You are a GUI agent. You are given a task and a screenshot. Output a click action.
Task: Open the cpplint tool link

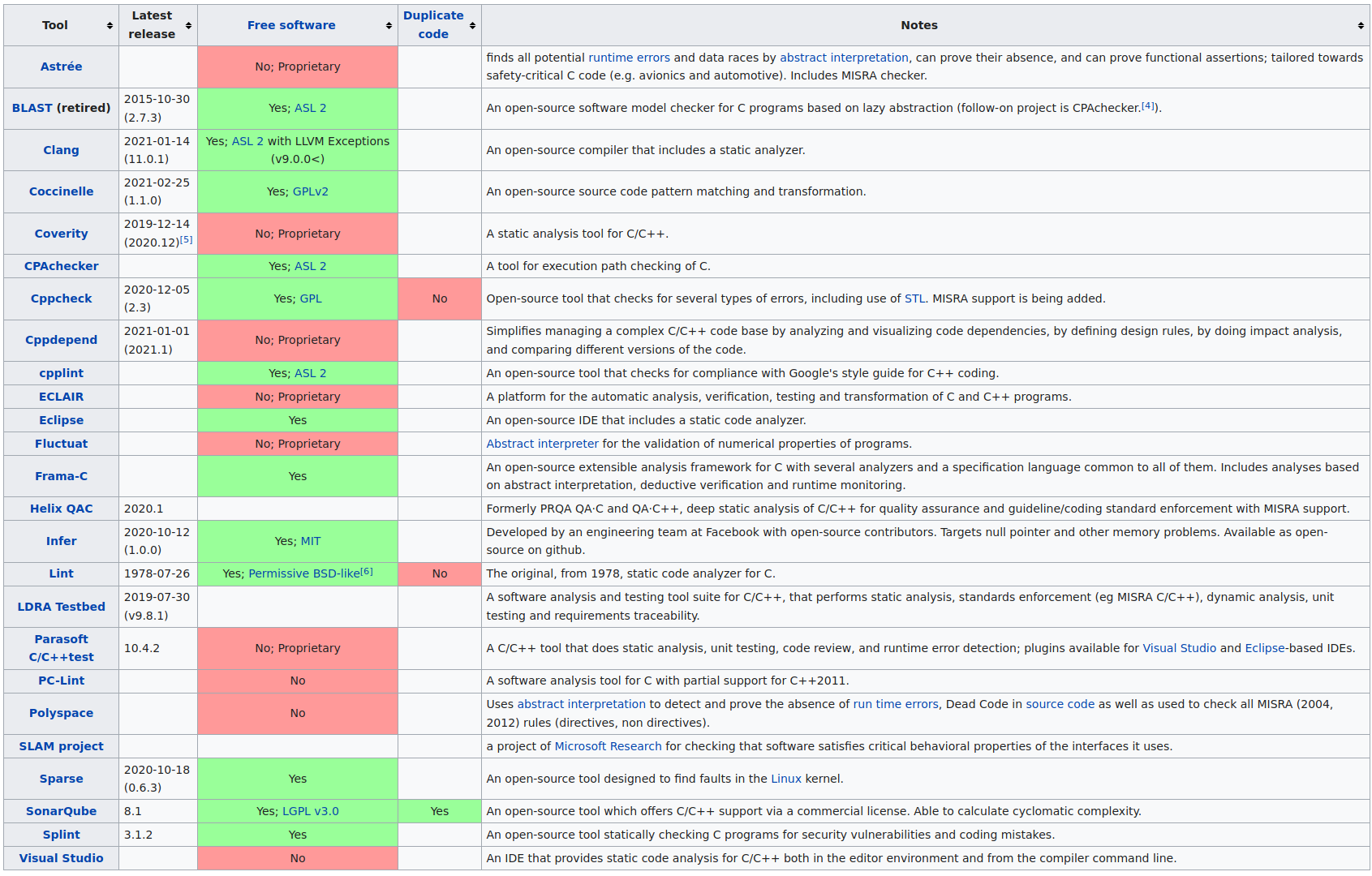coord(61,373)
